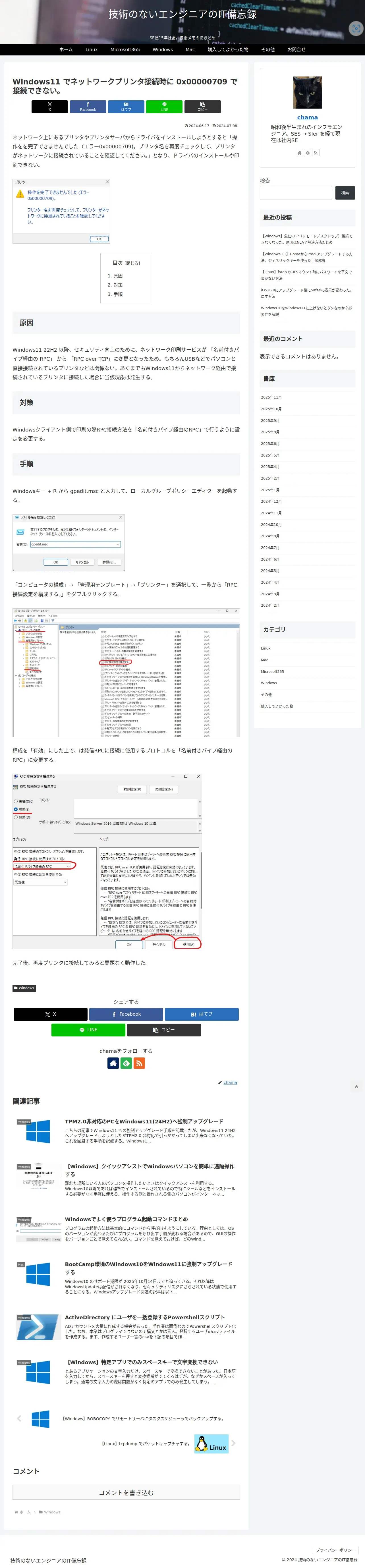The image size is (365, 1568).
Task: Click the site title 技術のないエンジニアのIT備忘録 in header
Action: click(182, 14)
